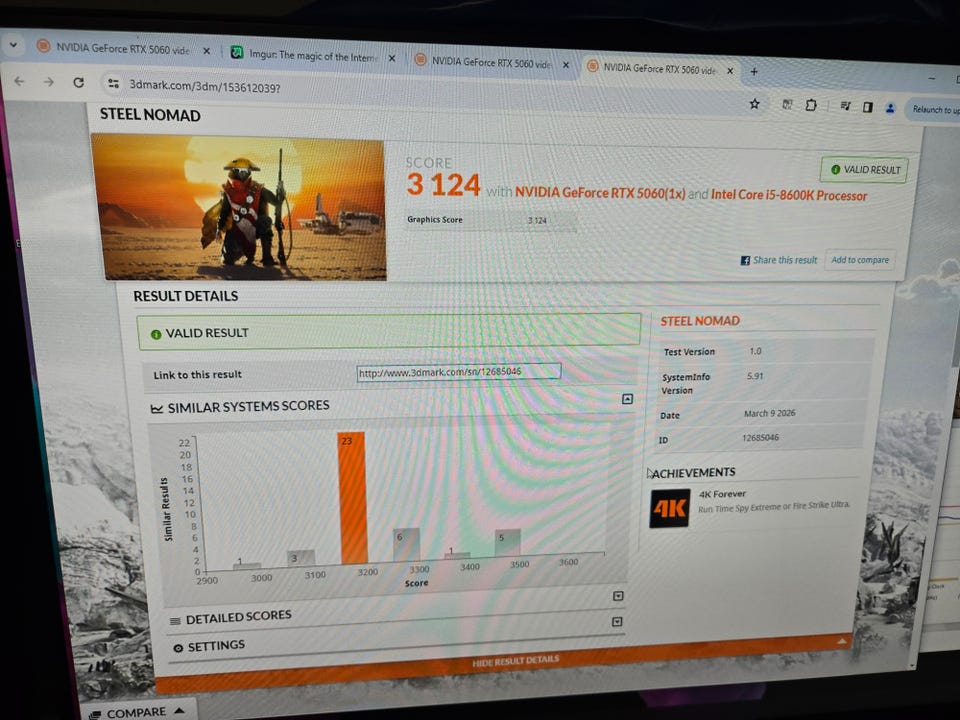Click the Graphics Score value 3 124
Viewport: 960px width, 720px height.
pos(537,220)
